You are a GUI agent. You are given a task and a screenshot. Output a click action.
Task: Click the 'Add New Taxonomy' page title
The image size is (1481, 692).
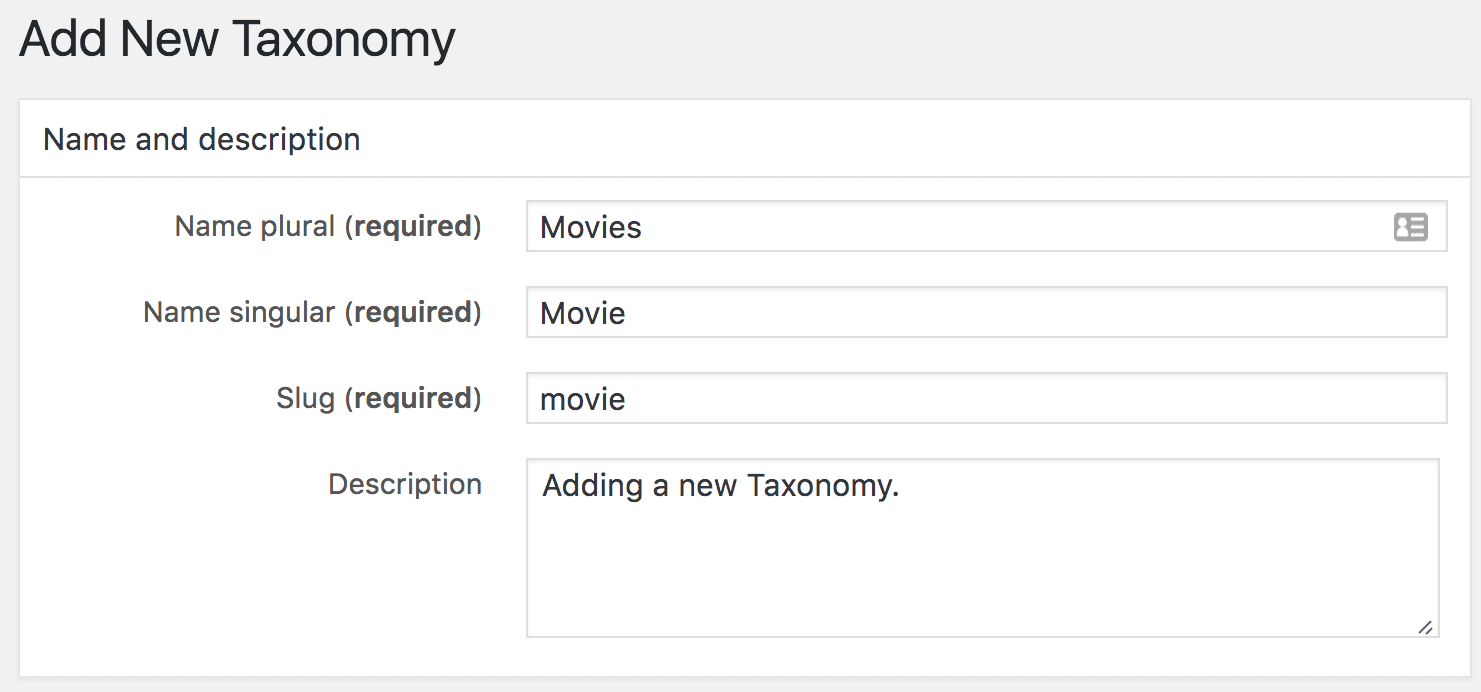point(237,38)
